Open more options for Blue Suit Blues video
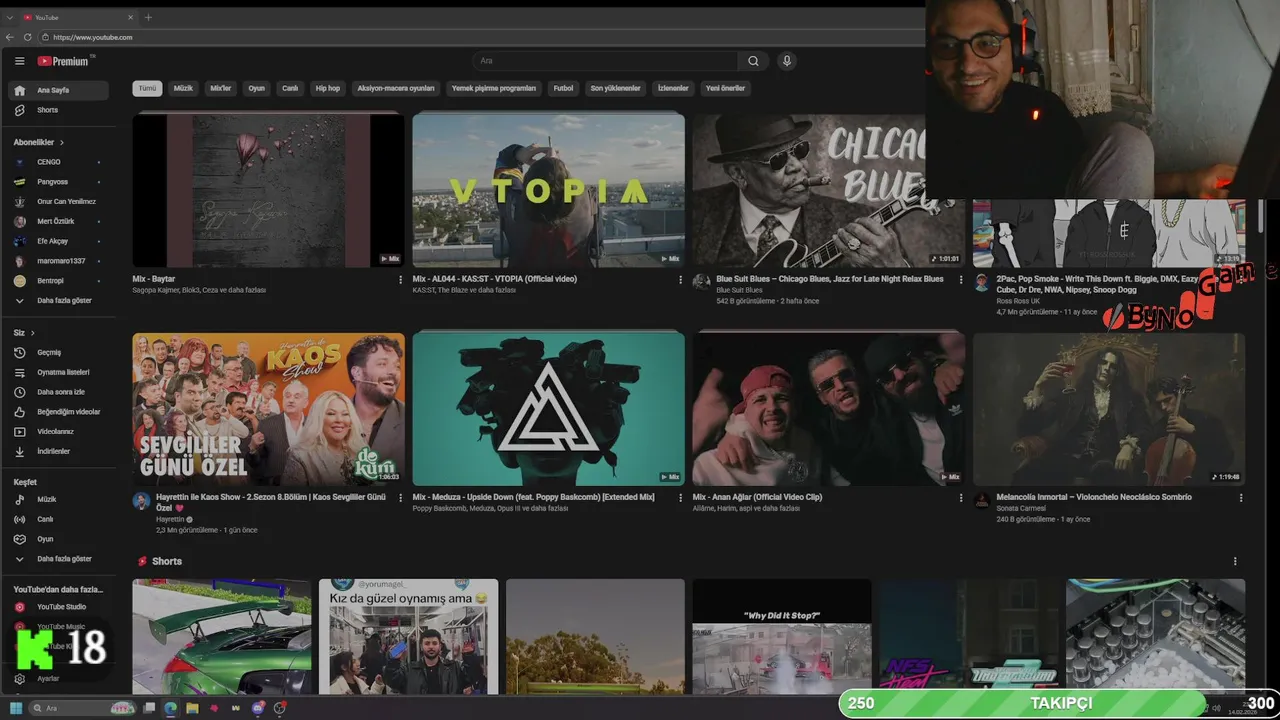Image resolution: width=1280 pixels, height=720 pixels. 961,280
